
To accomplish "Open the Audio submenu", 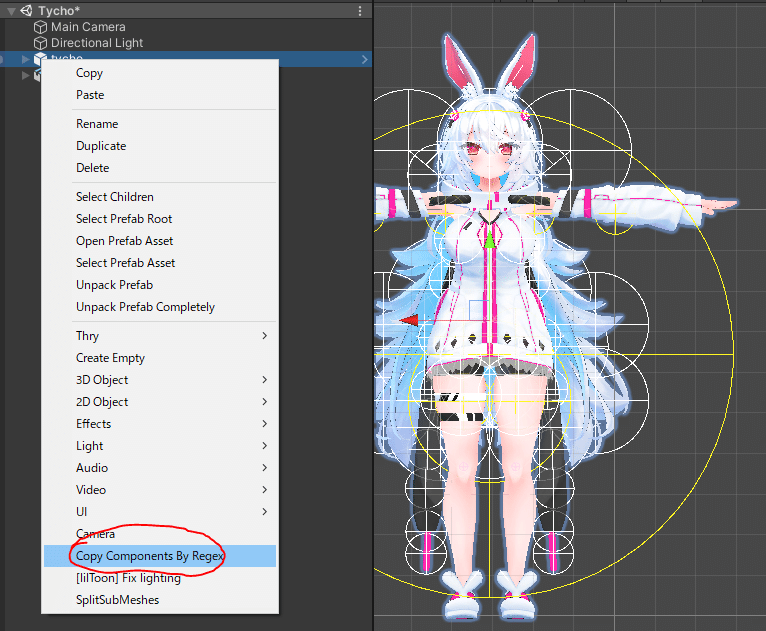I will 160,468.
